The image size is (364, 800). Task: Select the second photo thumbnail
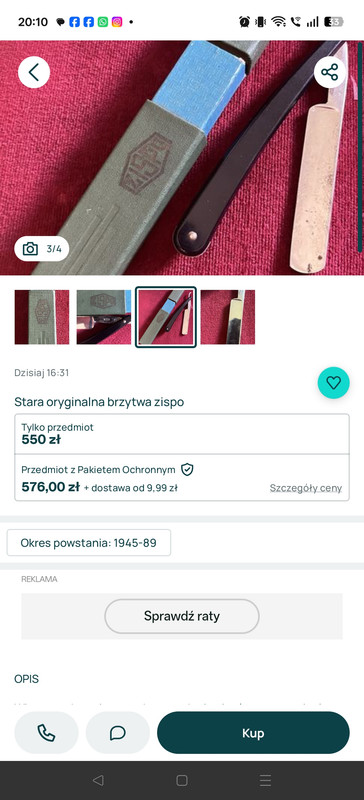104,317
